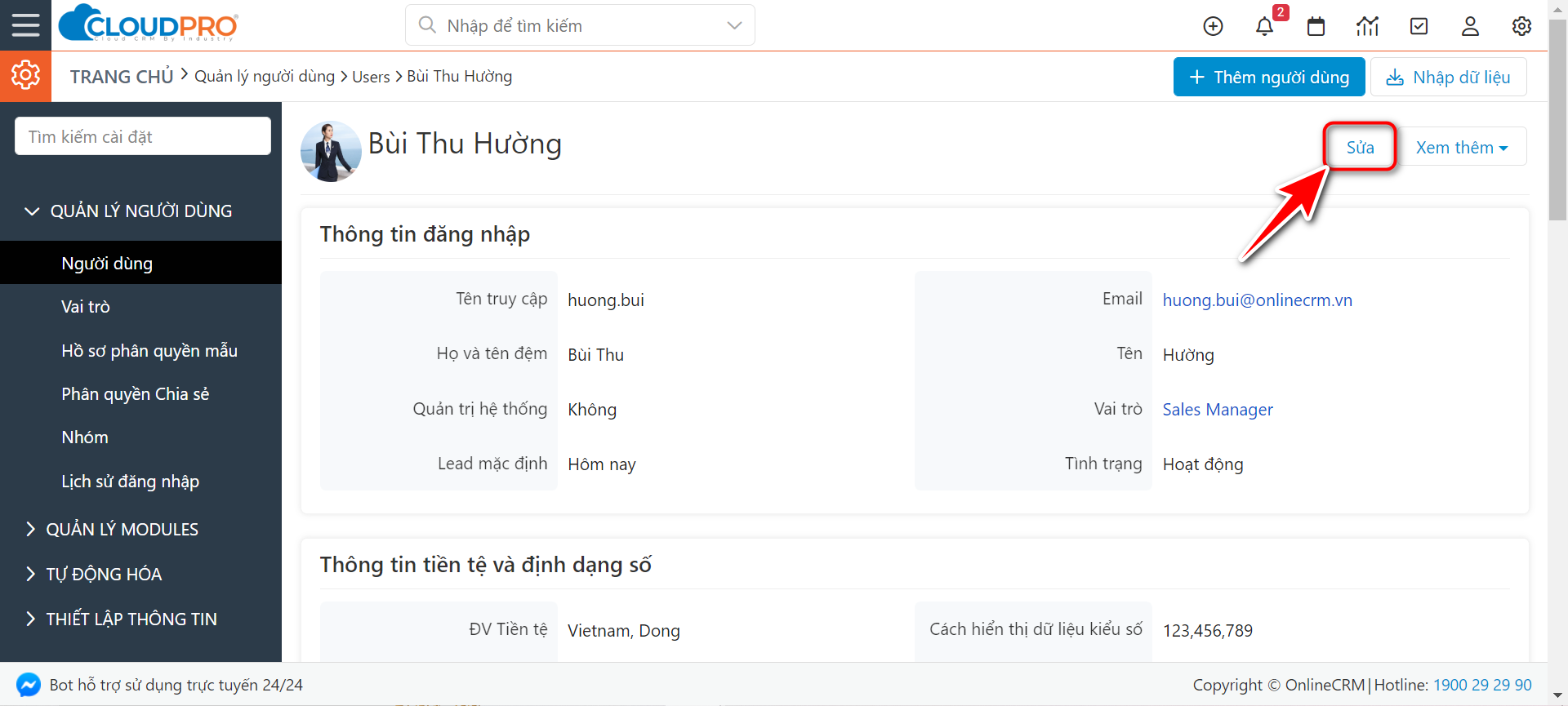Click Thêm người dùng button
1568x706 pixels.
tap(1269, 77)
